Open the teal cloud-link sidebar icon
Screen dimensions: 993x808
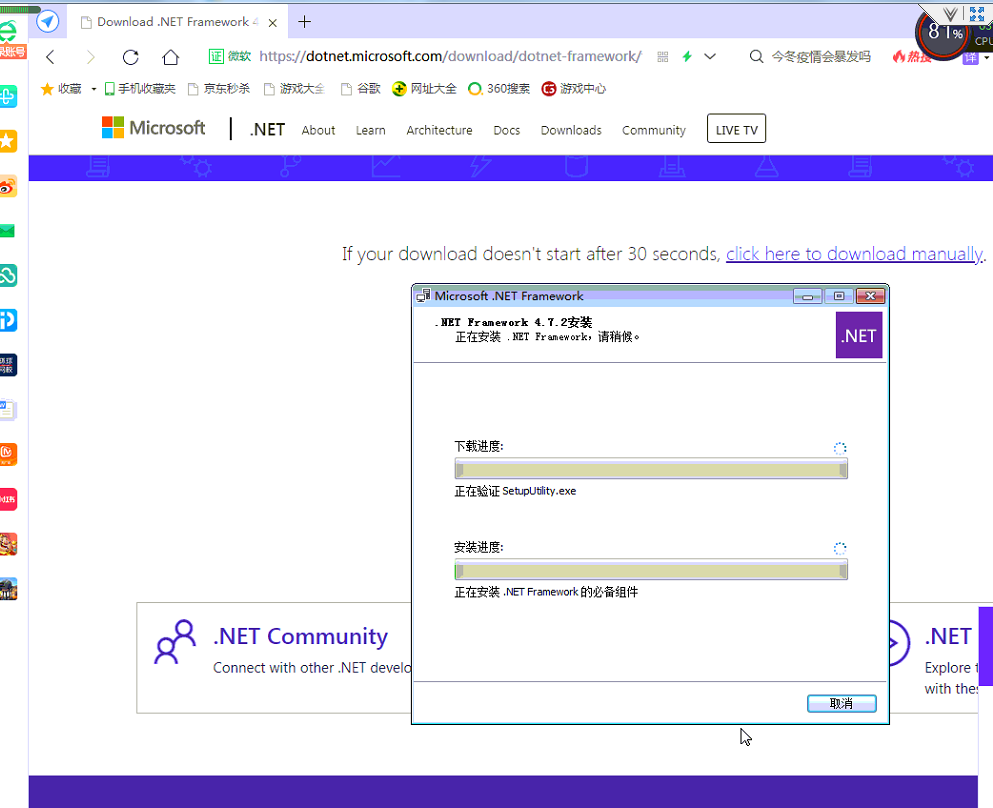tap(8, 275)
